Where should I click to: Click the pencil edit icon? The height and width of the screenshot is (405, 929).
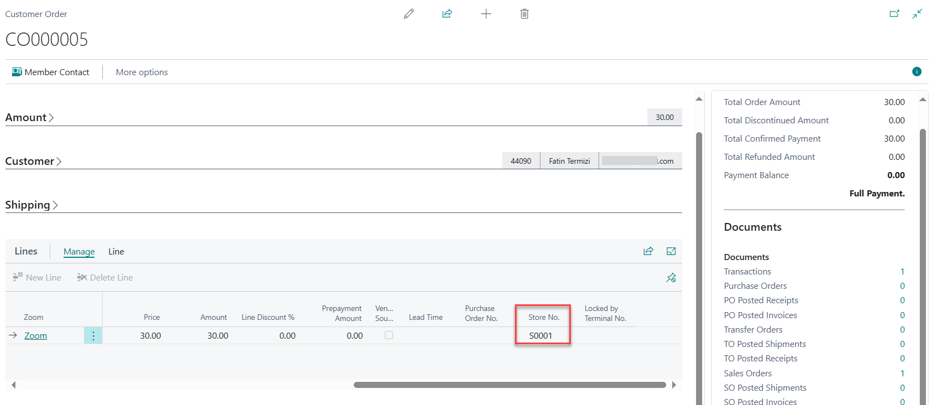(x=409, y=14)
